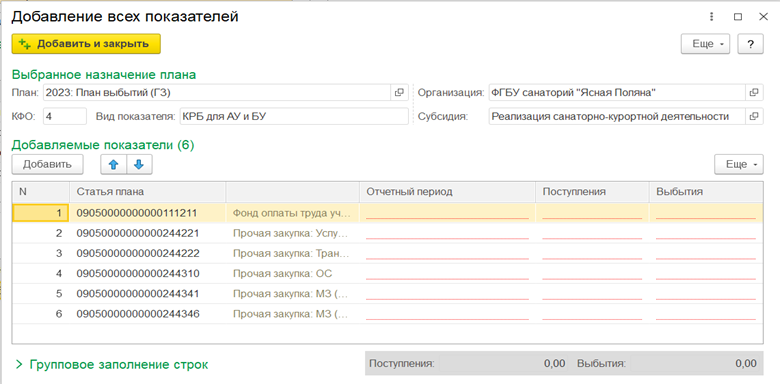
Task: Click Вид показателя input field
Action: 294,116
